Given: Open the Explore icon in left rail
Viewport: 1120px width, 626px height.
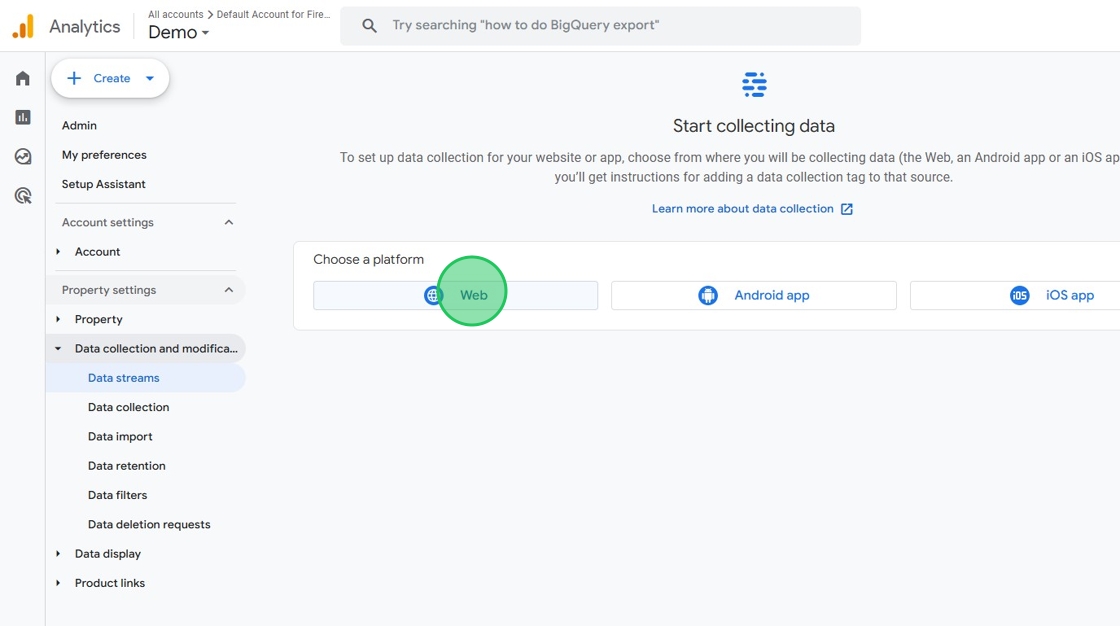Looking at the screenshot, I should pos(23,156).
